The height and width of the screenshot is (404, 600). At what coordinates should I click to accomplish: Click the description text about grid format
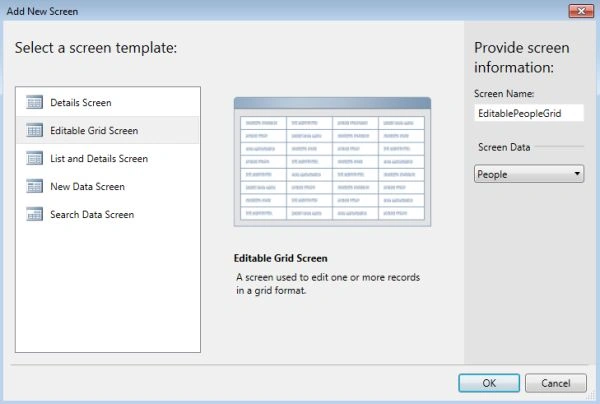pyautogui.click(x=328, y=283)
